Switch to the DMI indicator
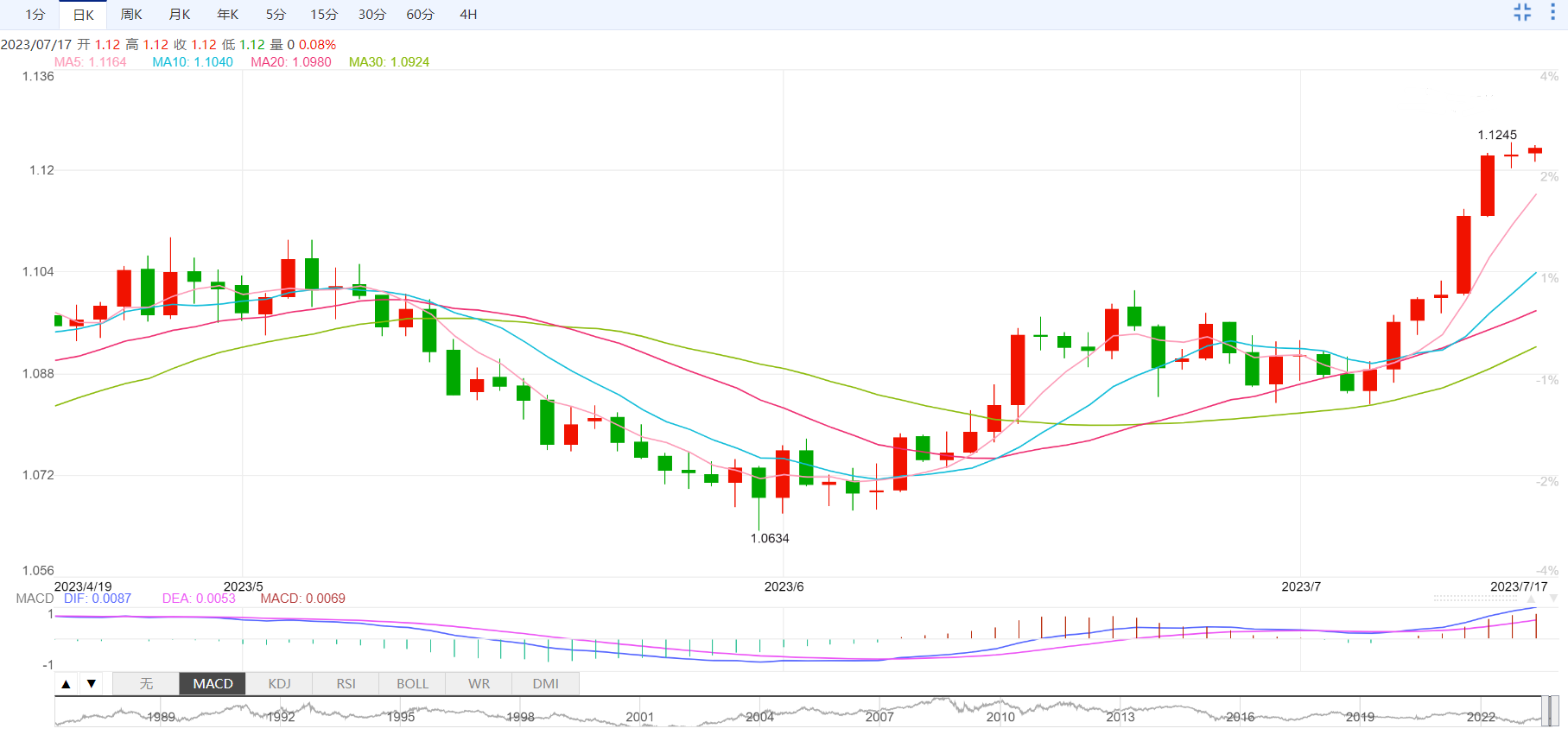 (545, 684)
